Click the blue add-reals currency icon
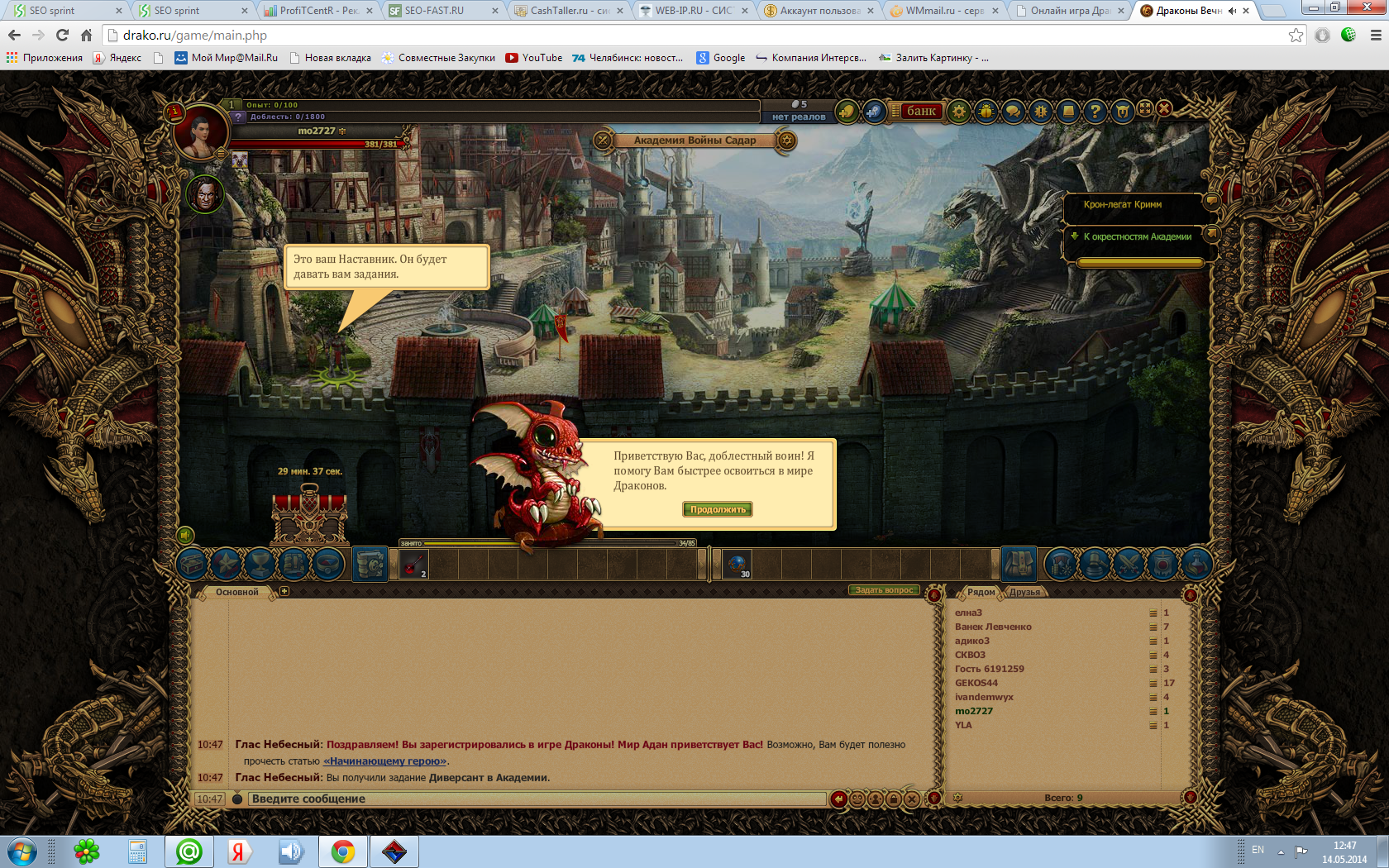 coord(875,111)
